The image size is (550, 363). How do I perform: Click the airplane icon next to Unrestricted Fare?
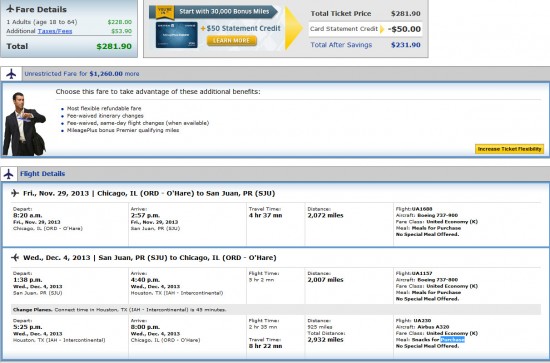coord(11,74)
